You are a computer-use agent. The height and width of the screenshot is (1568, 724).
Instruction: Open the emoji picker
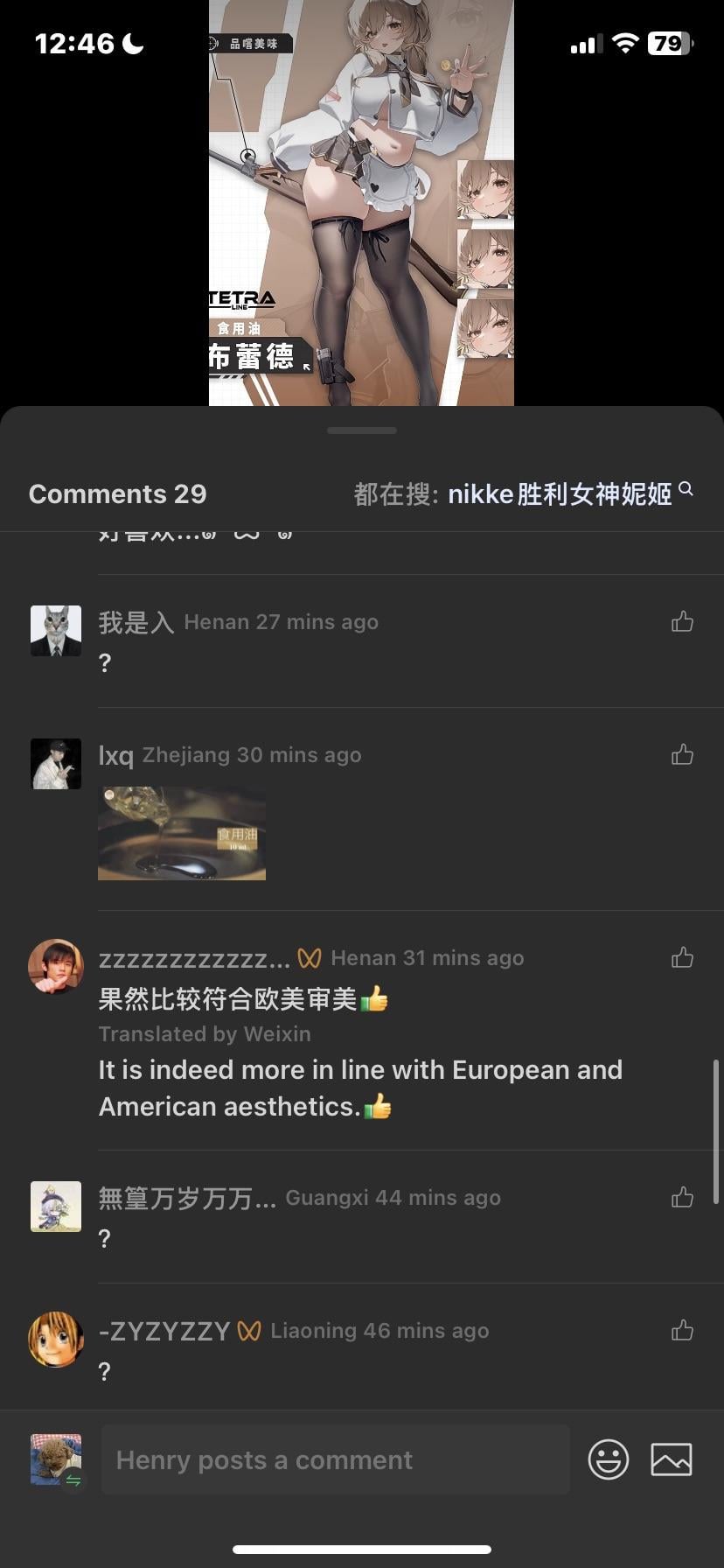click(x=609, y=1459)
